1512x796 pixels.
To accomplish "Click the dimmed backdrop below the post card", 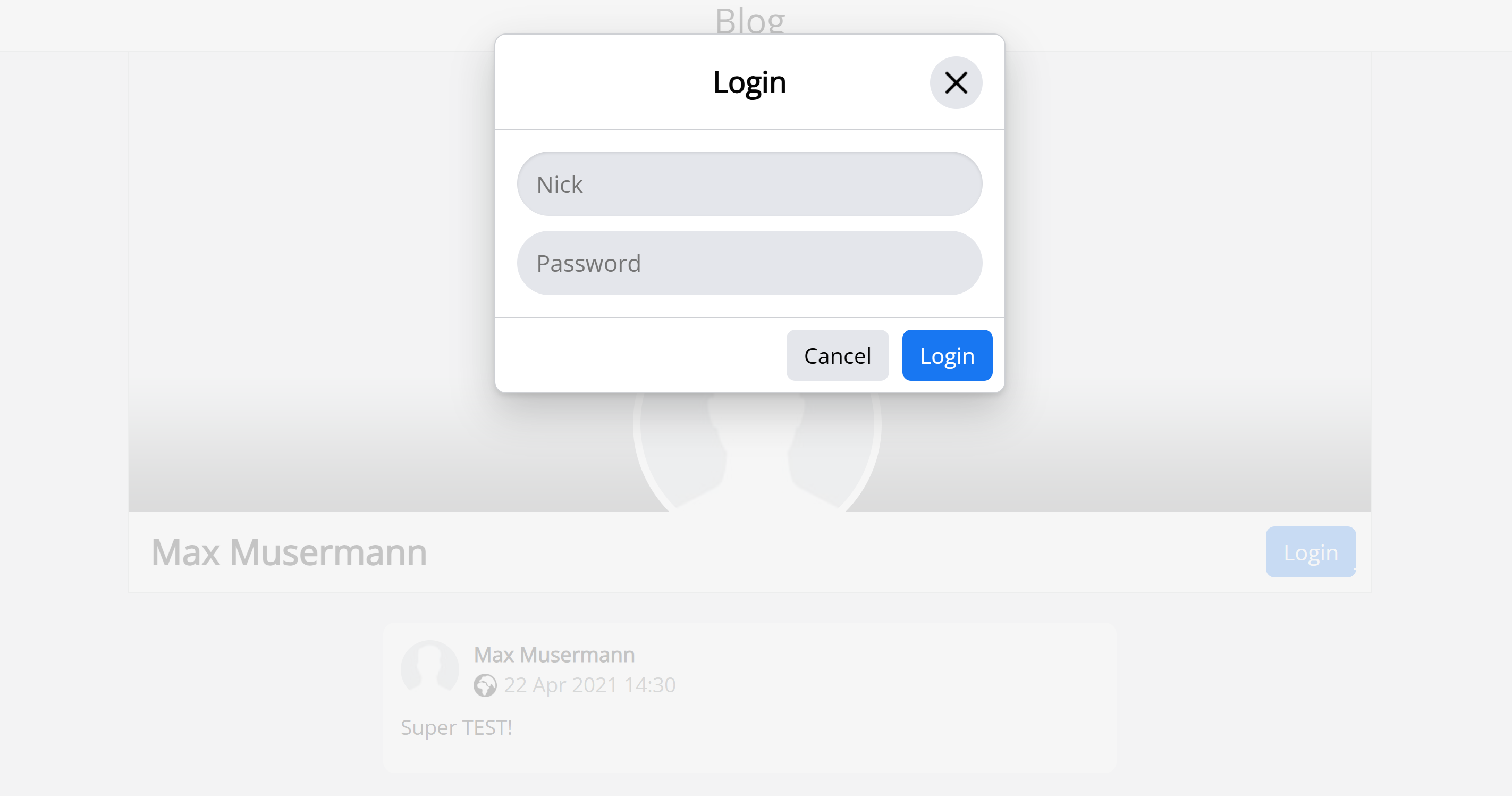I will [756, 785].
